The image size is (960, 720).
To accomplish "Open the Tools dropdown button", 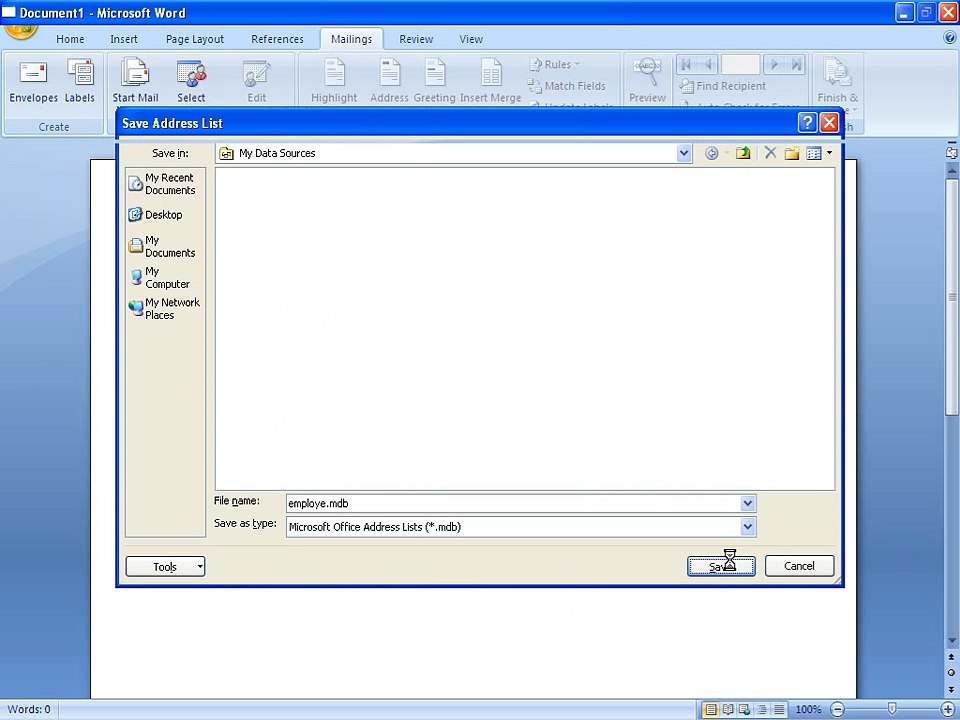I will (x=165, y=566).
